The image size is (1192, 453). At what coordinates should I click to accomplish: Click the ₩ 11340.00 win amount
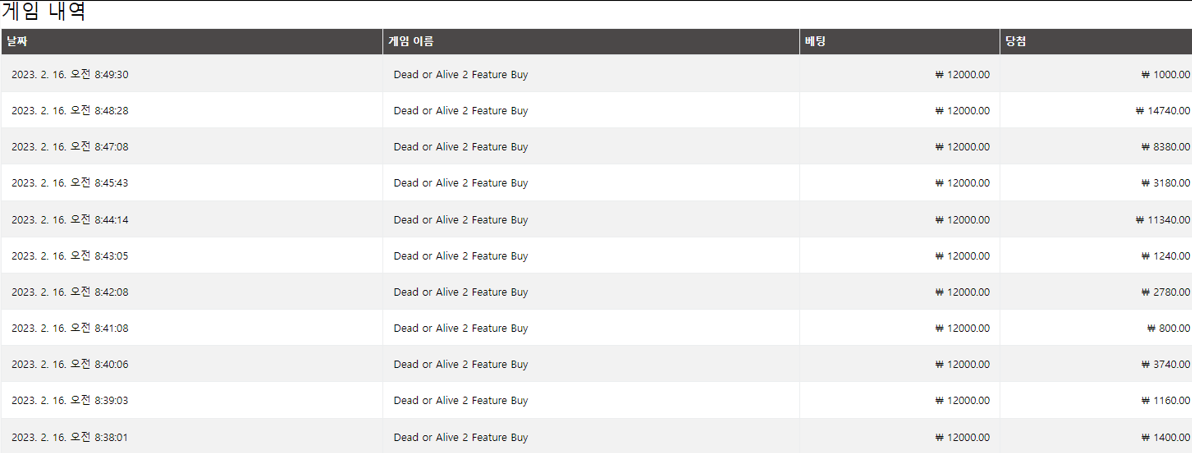click(1162, 220)
